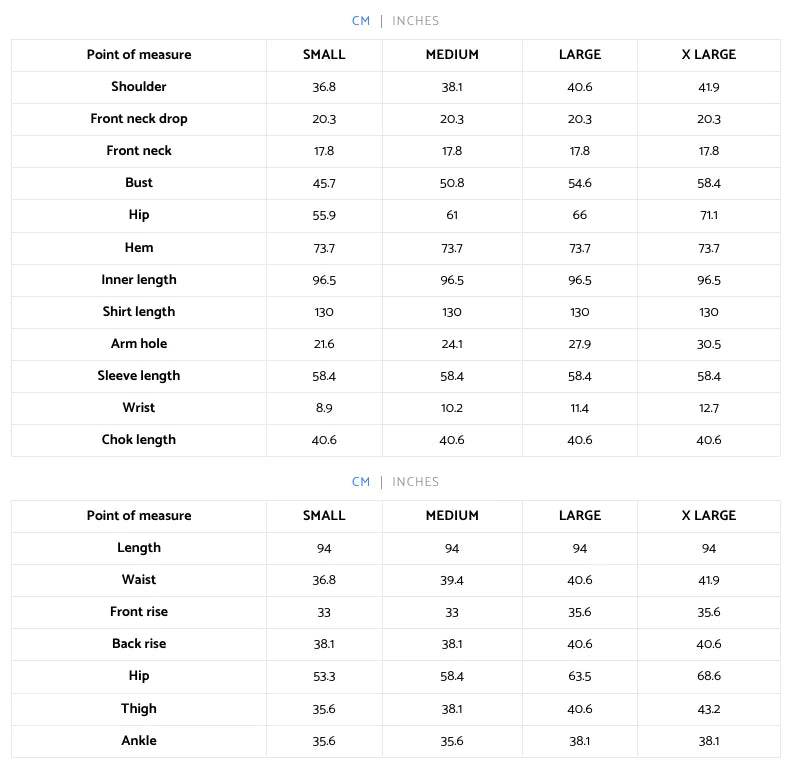Click the MEDIUM header in bottom table
This screenshot has width=794, height=771.
(x=452, y=515)
